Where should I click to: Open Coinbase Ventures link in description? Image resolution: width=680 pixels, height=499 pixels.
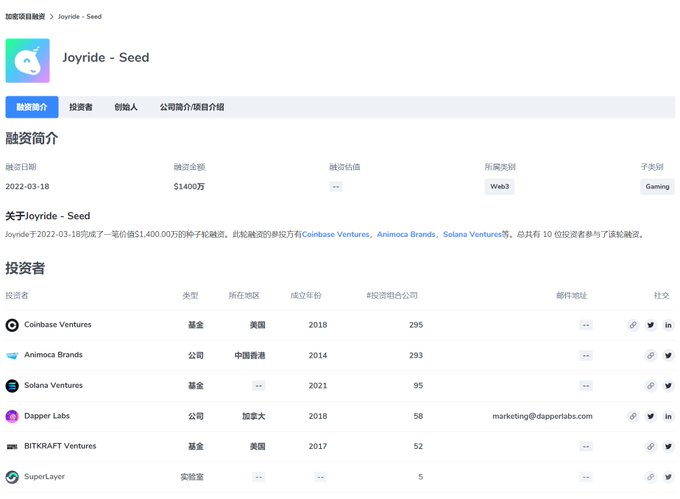coord(336,234)
